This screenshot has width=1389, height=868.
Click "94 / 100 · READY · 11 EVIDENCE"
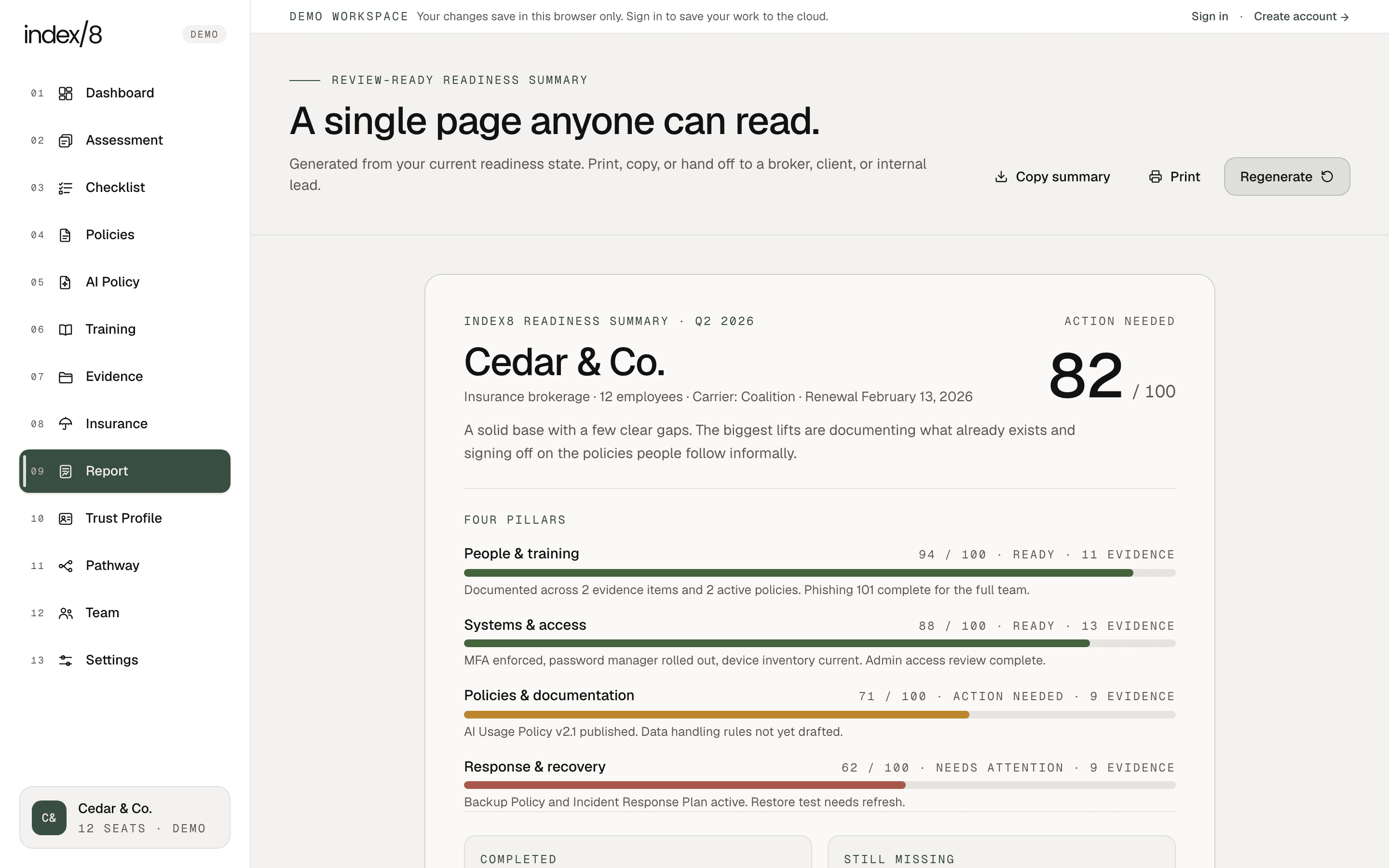pyautogui.click(x=1047, y=555)
